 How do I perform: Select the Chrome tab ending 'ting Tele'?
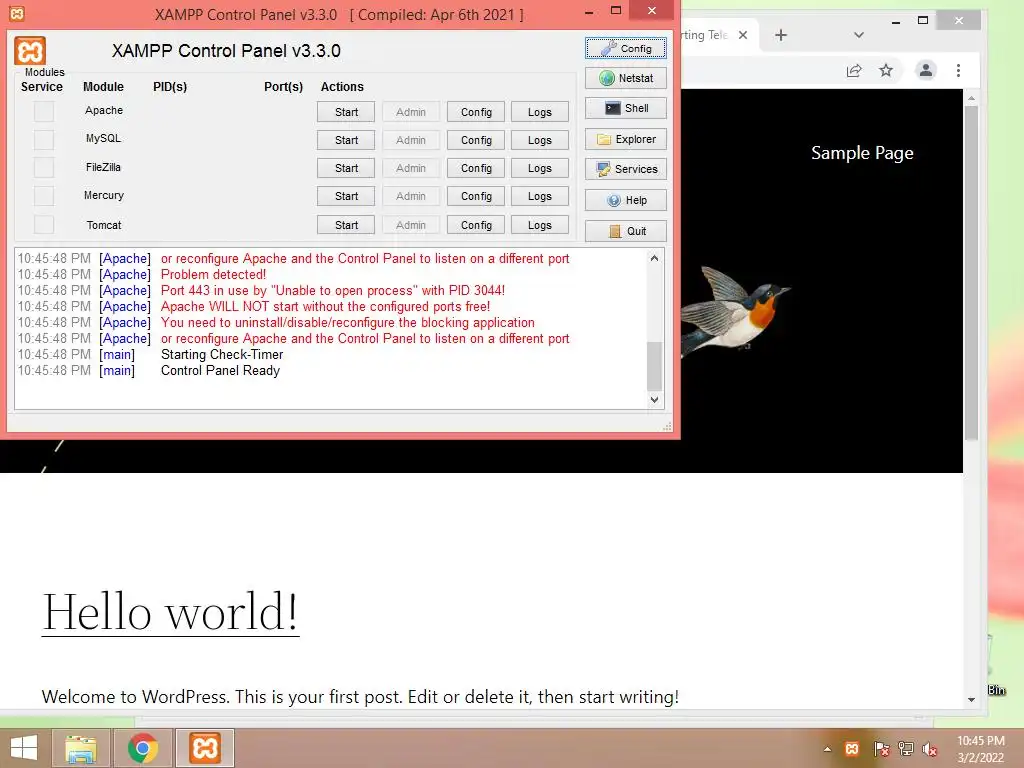(x=705, y=35)
